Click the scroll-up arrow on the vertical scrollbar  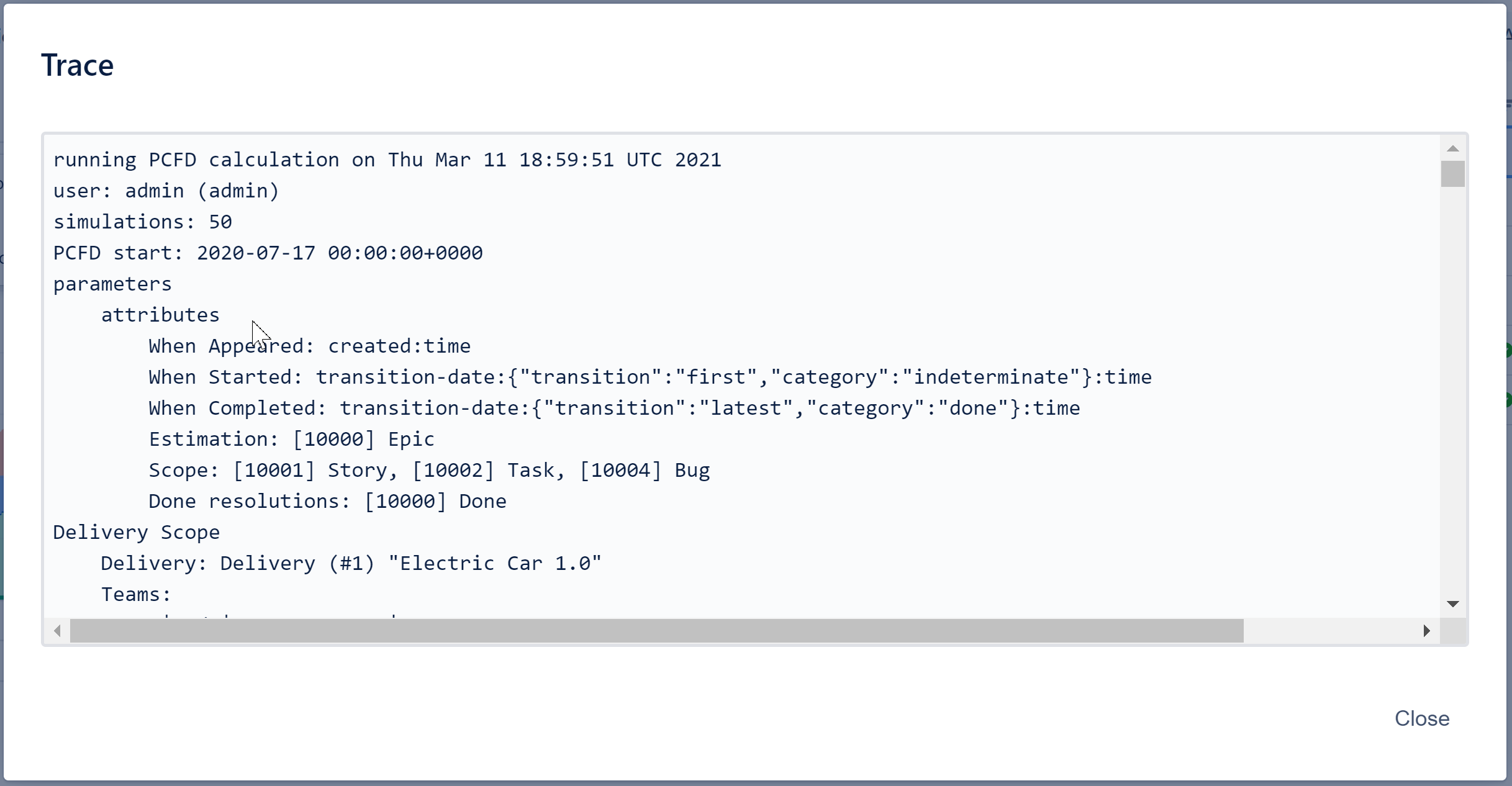(1453, 148)
